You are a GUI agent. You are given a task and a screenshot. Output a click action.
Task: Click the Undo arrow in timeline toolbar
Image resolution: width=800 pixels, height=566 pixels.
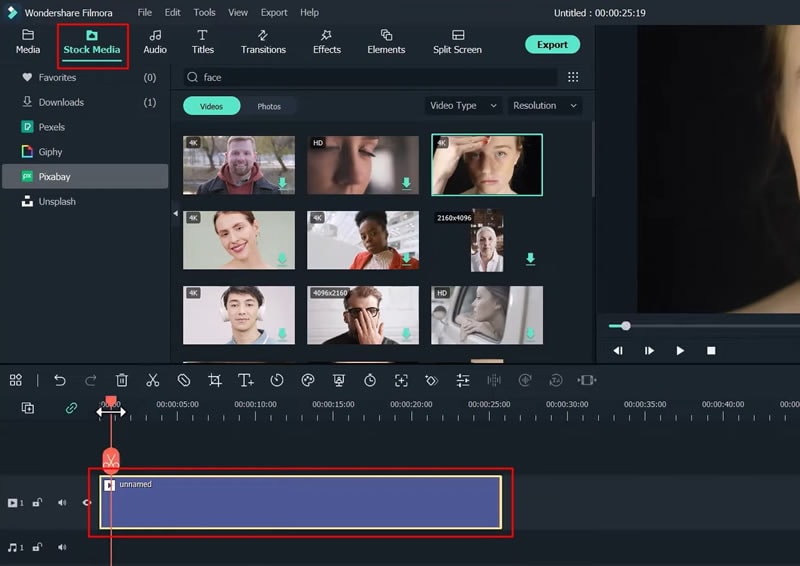(60, 380)
